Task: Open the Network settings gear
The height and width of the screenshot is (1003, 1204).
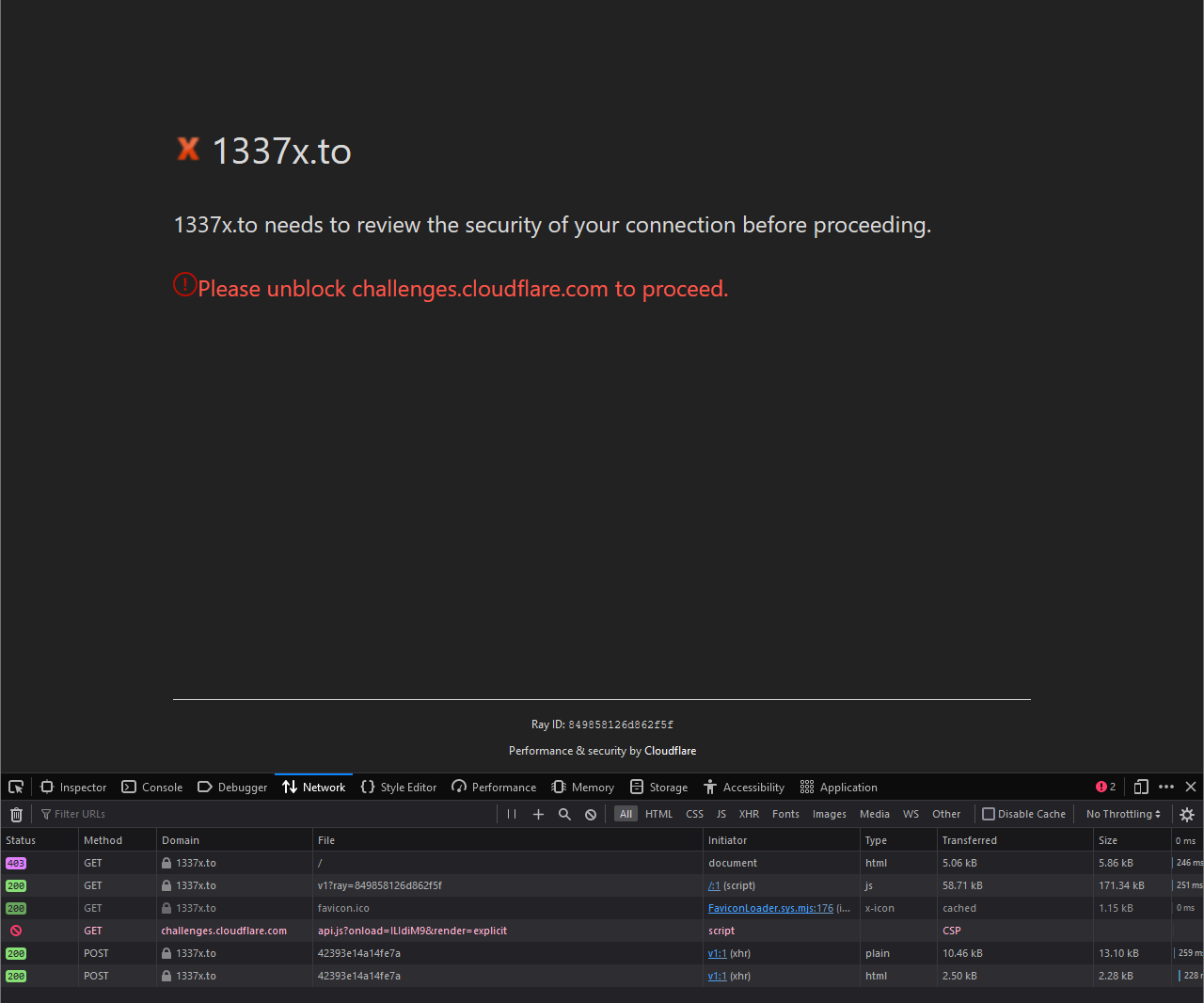Action: pos(1187,814)
